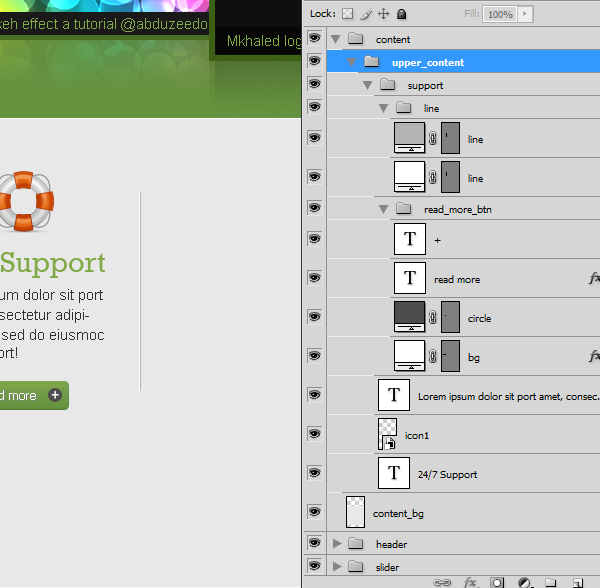Click vector mask thumbnail of circle layer
This screenshot has height=588, width=600.
(450, 316)
